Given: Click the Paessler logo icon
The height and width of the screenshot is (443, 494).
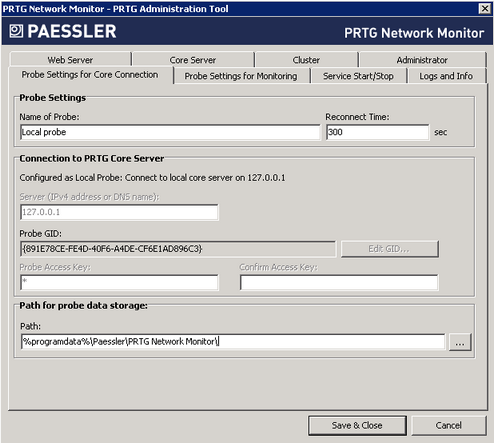Looking at the screenshot, I should coord(16,31).
